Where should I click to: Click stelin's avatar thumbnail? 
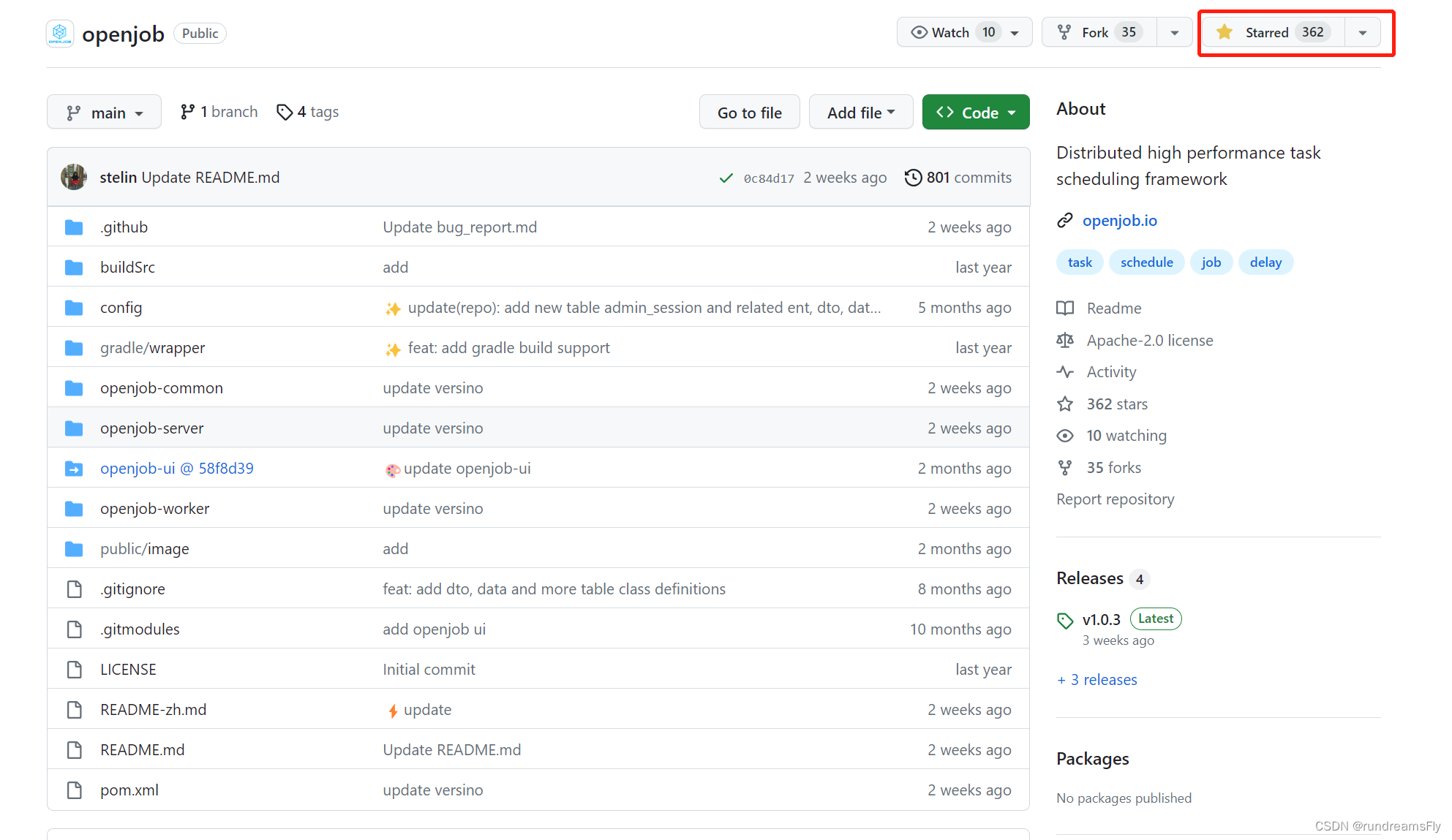74,177
